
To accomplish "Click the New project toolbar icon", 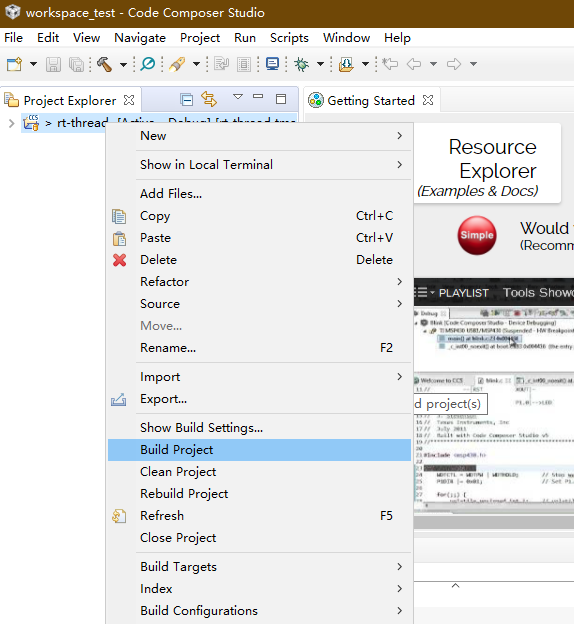I will [14, 64].
